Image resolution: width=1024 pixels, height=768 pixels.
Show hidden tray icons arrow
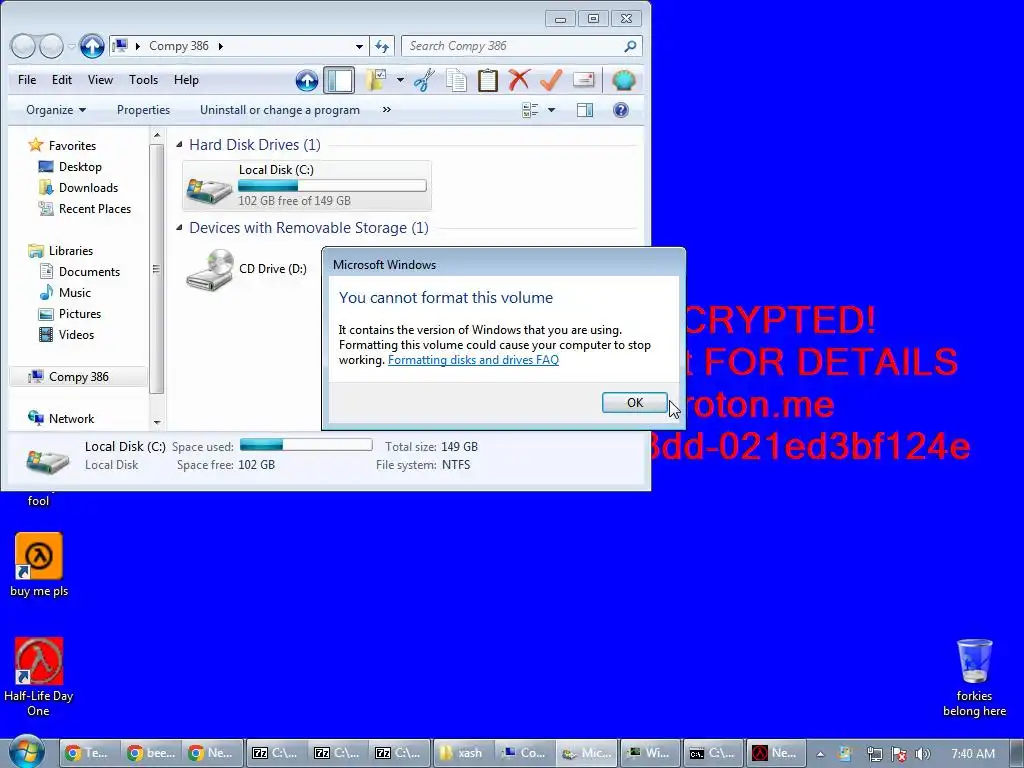pos(820,754)
